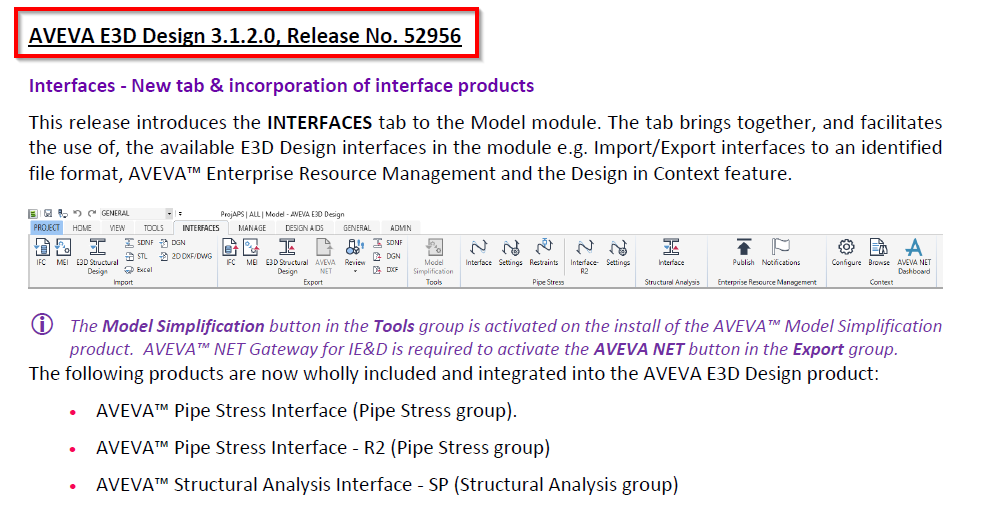Choose Import Excel option

[138, 270]
